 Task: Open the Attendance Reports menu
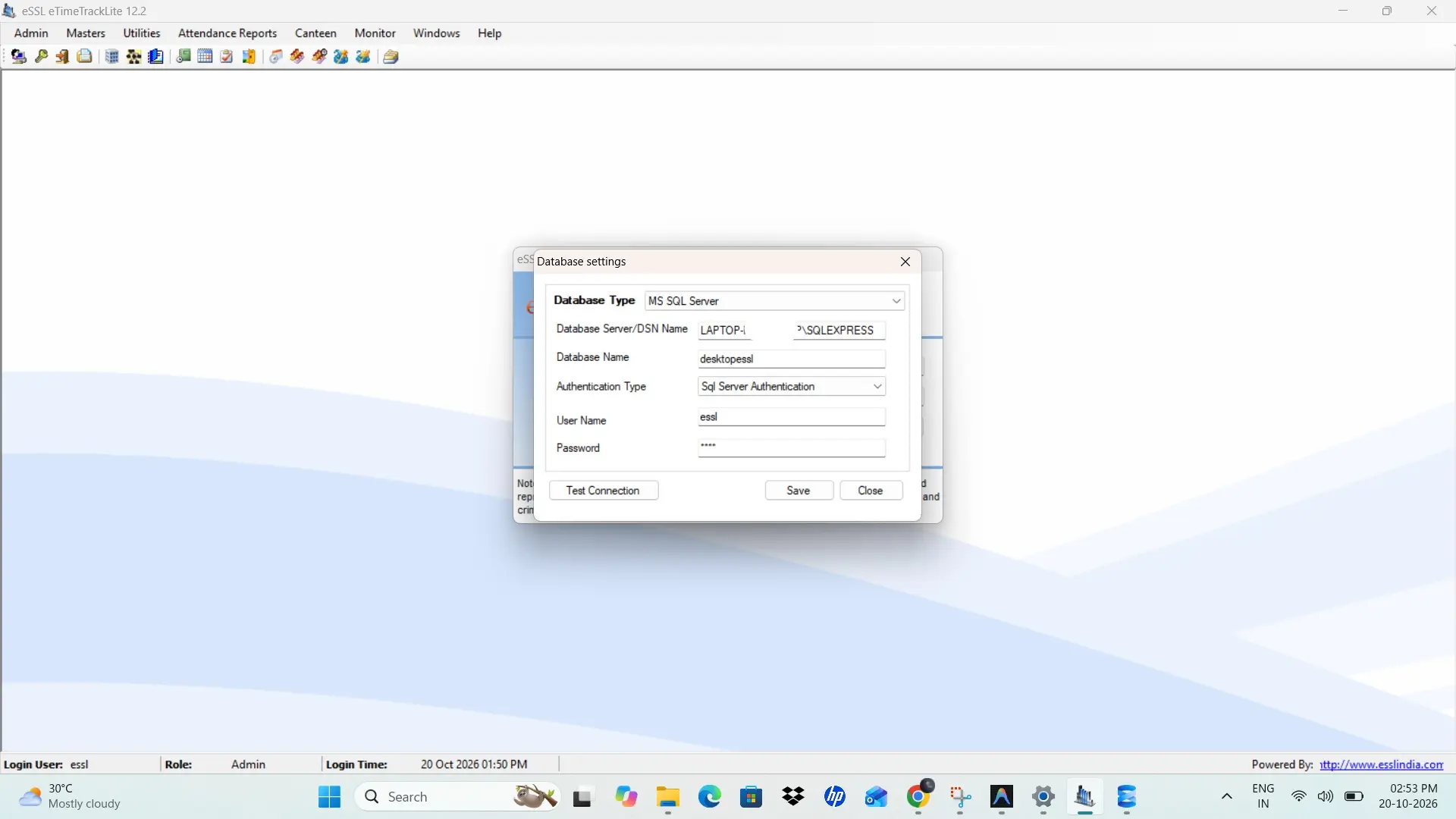pyautogui.click(x=227, y=33)
